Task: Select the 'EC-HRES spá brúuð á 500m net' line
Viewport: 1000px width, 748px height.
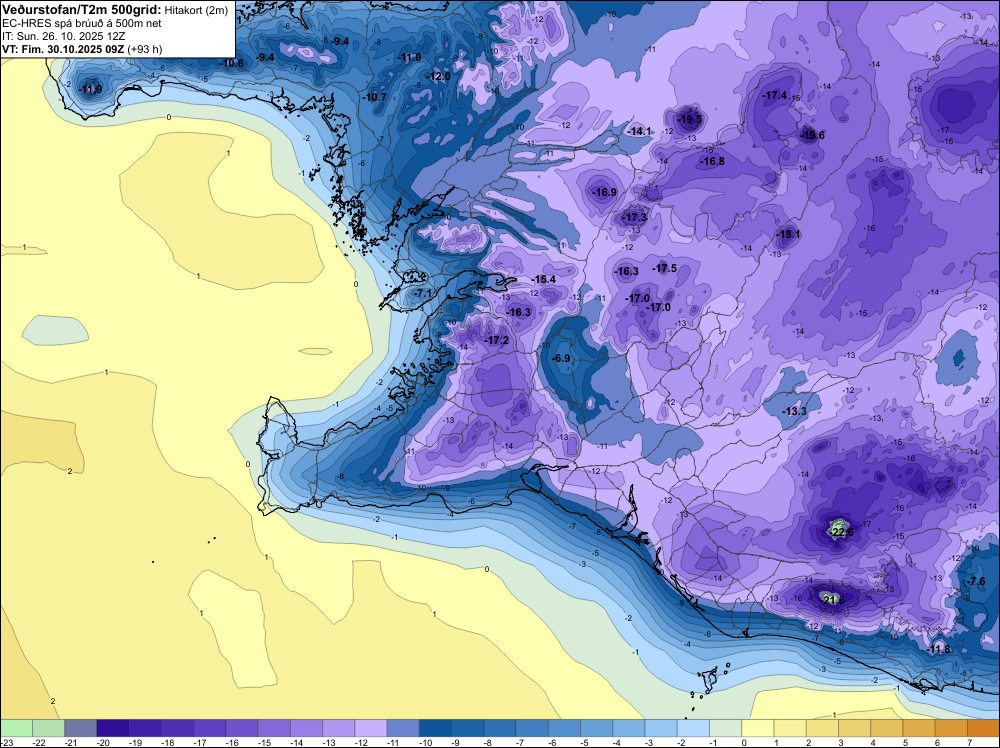Action: [82, 24]
